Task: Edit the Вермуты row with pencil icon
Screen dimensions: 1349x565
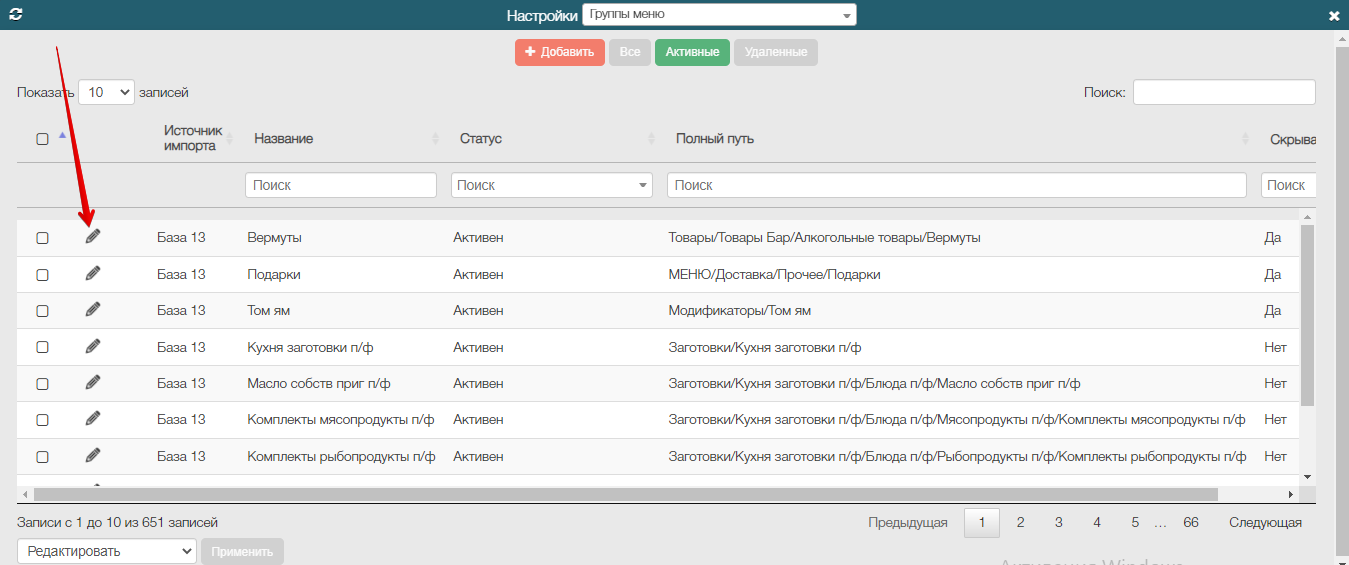Action: coord(93,237)
